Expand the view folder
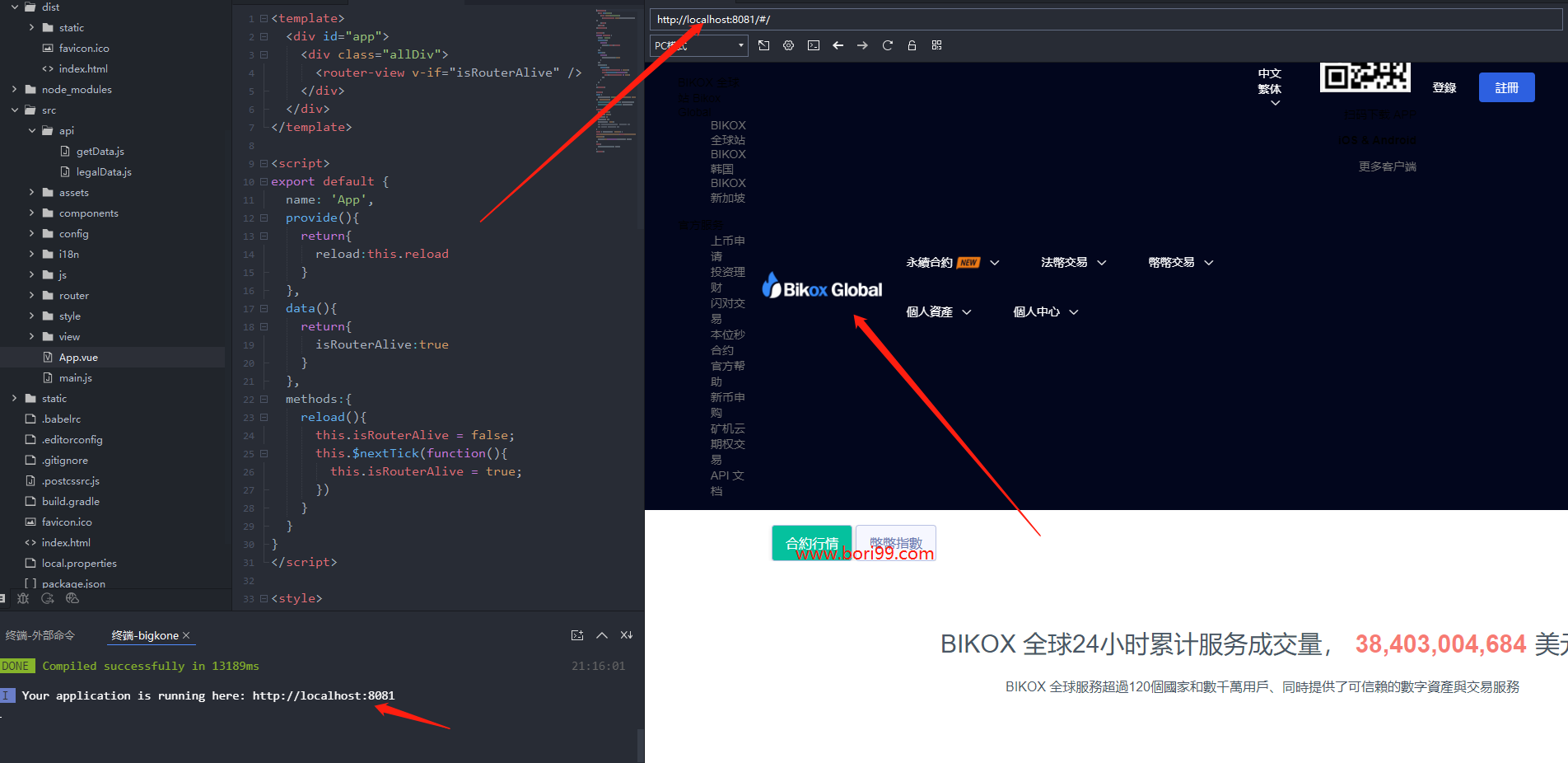Viewport: 1568px width, 763px height. point(31,337)
